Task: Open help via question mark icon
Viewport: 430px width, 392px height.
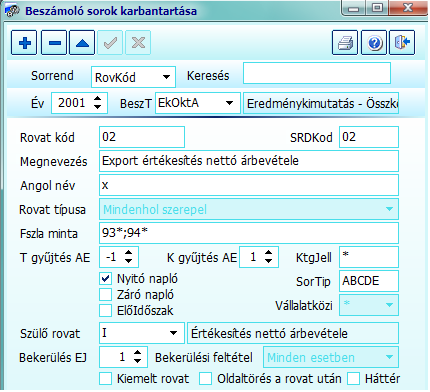Action: point(374,42)
